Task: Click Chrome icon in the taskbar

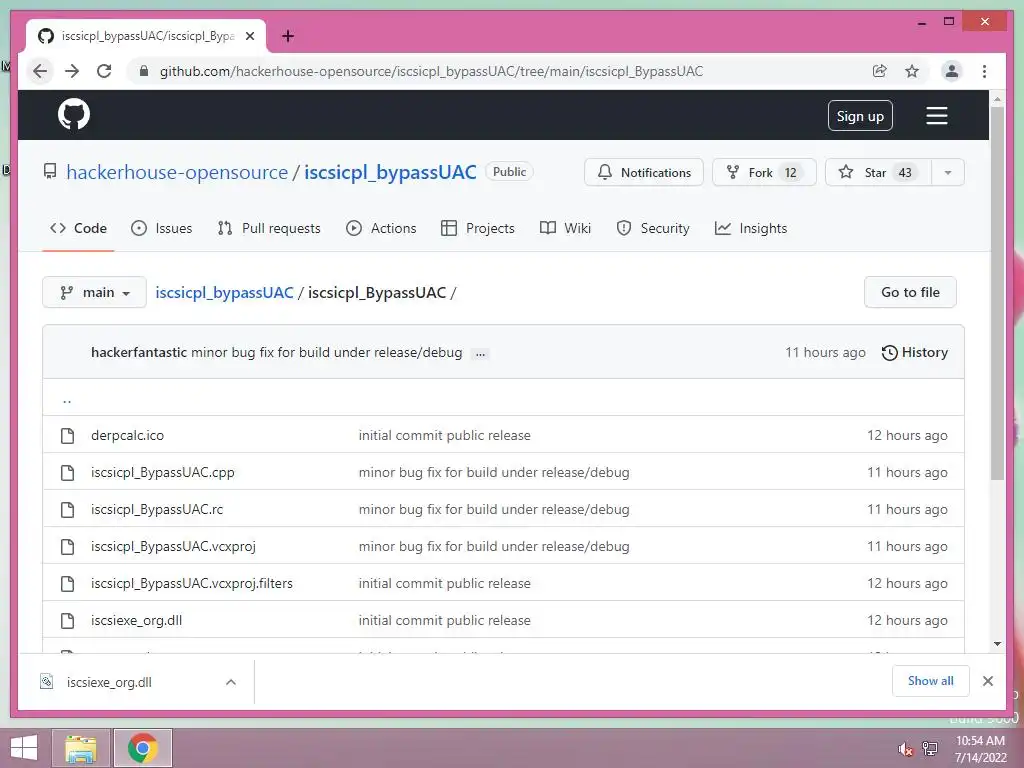Action: tap(143, 748)
